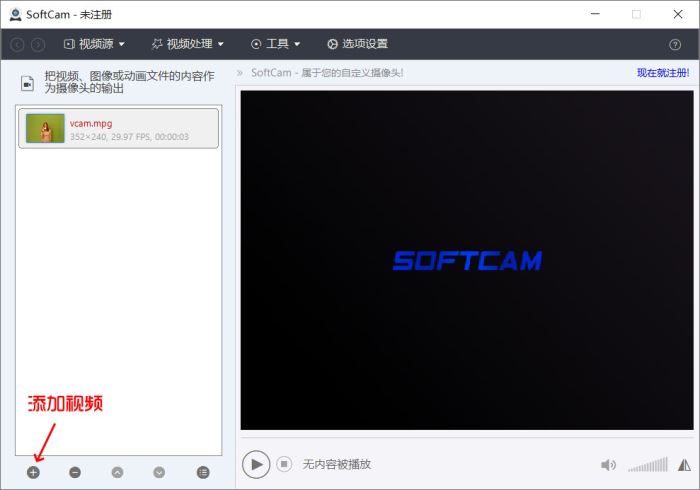
Task: Adjust the volume level bars
Action: (648, 465)
